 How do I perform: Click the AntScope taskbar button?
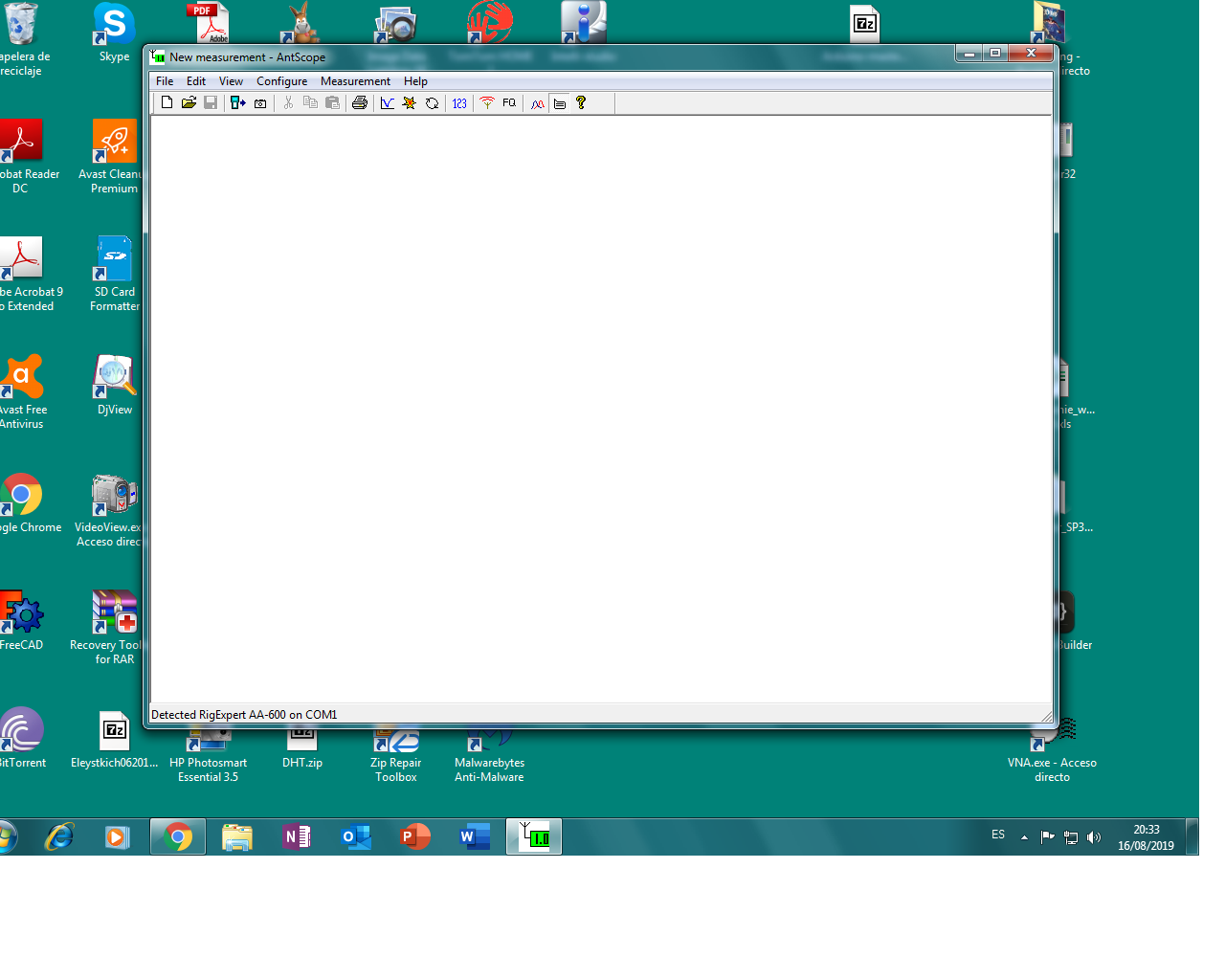(534, 836)
